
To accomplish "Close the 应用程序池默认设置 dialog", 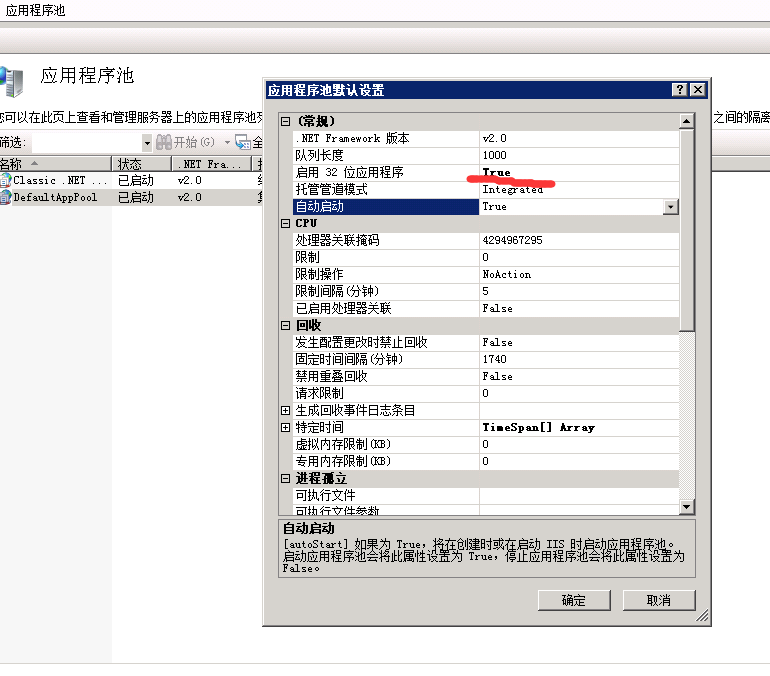I will coord(697,90).
